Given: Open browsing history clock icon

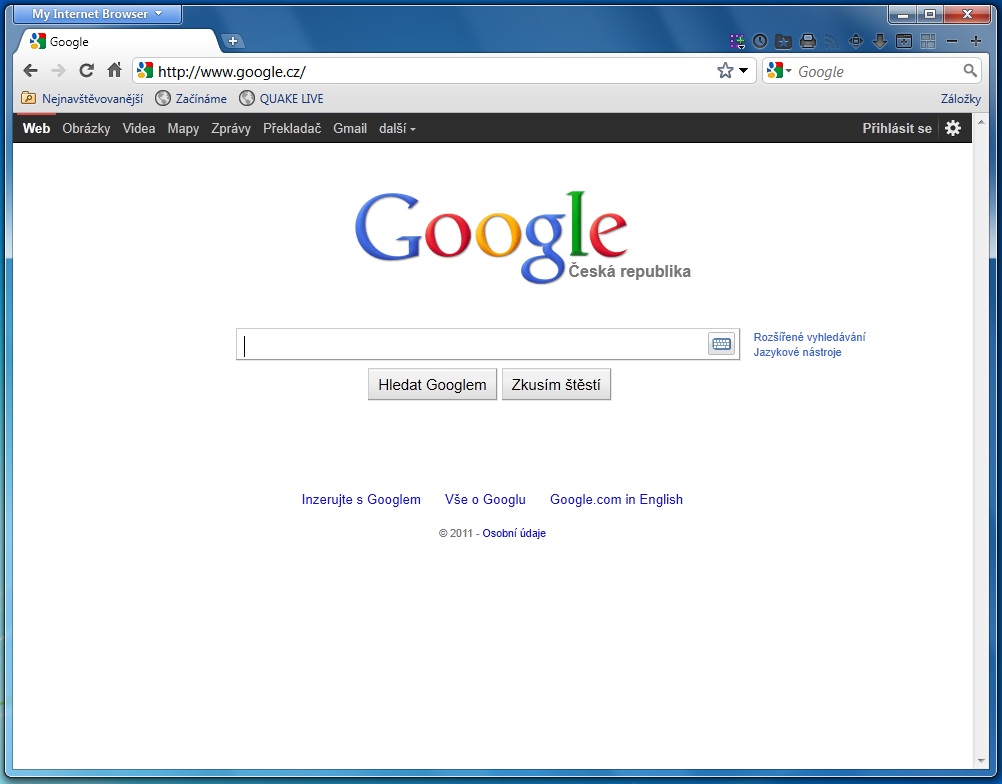Looking at the screenshot, I should click(x=760, y=42).
